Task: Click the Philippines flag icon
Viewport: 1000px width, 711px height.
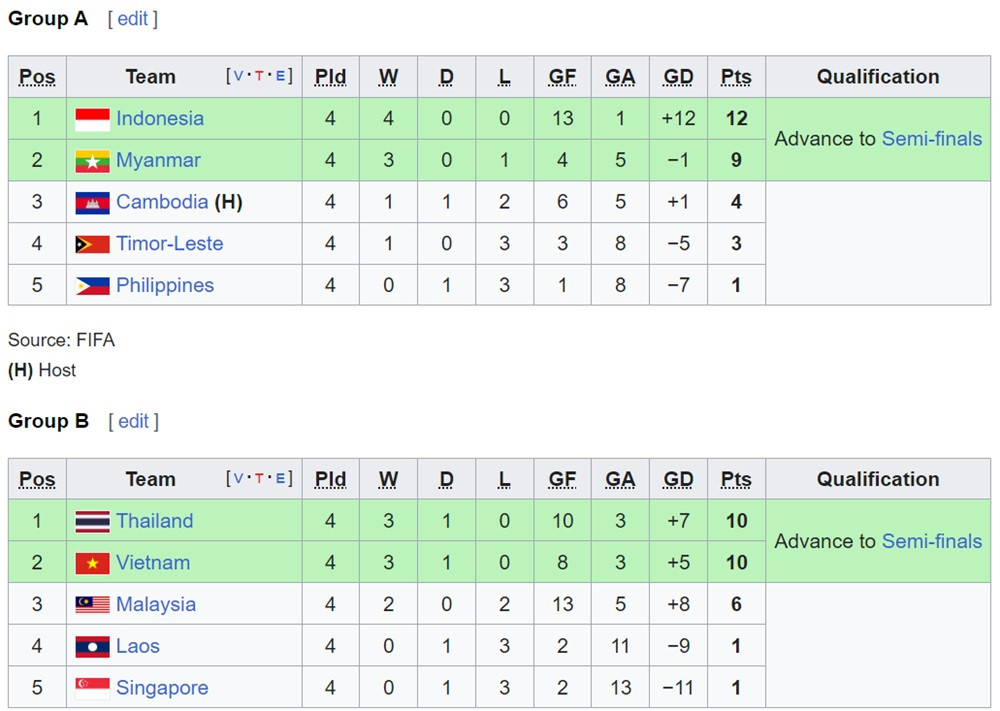Action: [92, 286]
